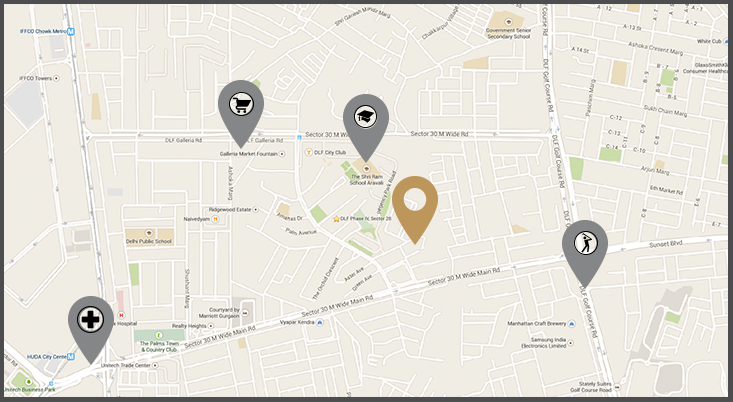The height and width of the screenshot is (402, 733).
Task: Click Government Senior Secondary School icon
Action: tap(509, 22)
